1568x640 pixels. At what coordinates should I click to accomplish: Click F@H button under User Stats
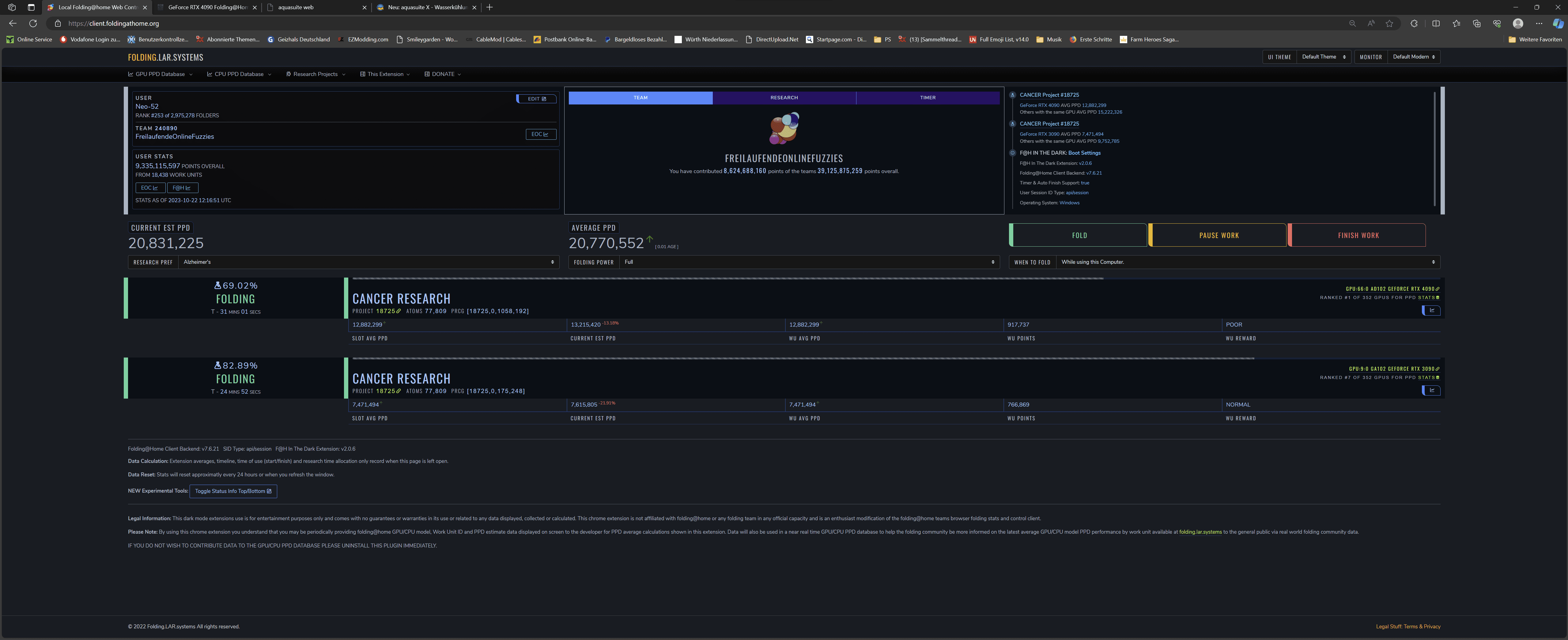(182, 188)
